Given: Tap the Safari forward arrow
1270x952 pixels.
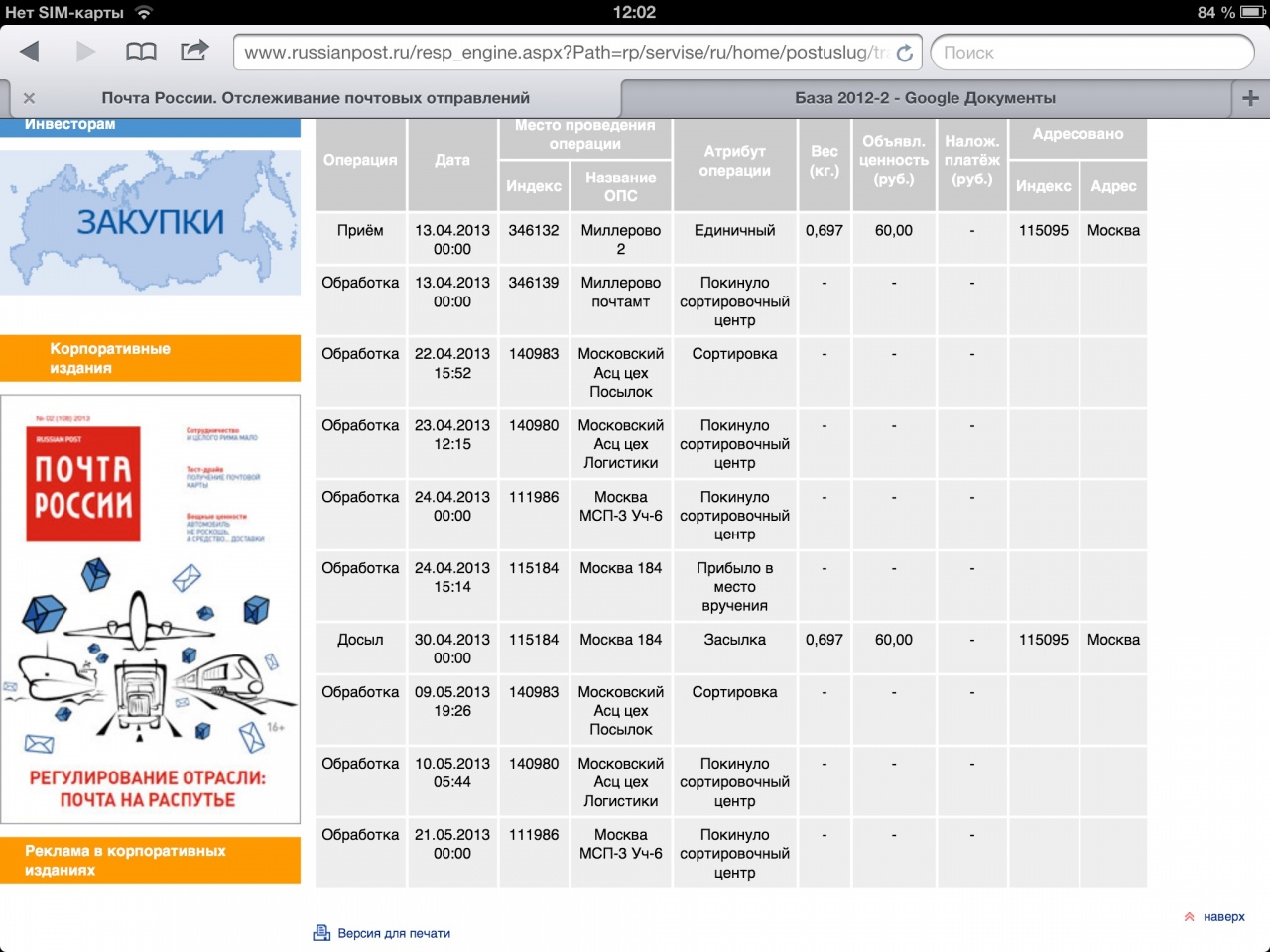Looking at the screenshot, I should 85,52.
